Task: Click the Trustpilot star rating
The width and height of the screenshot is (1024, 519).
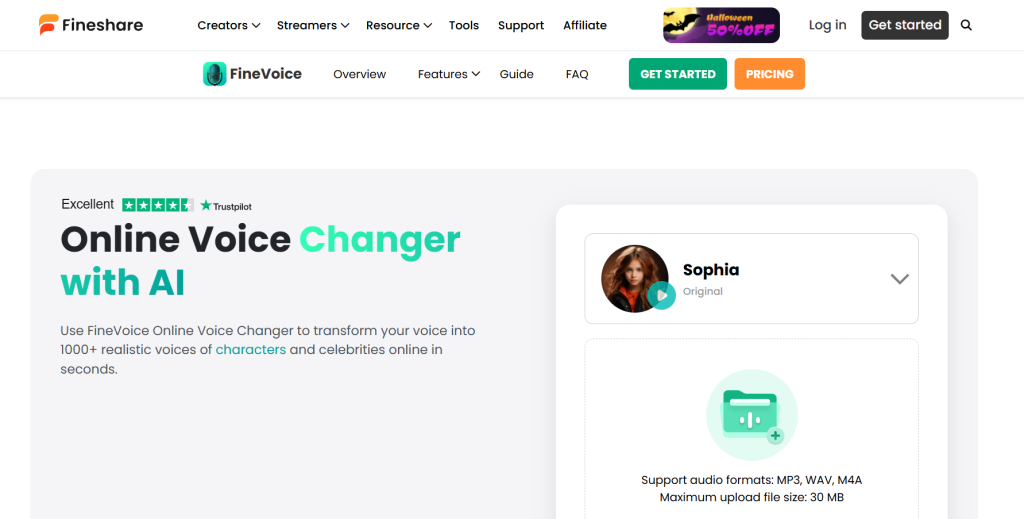Action: click(158, 205)
